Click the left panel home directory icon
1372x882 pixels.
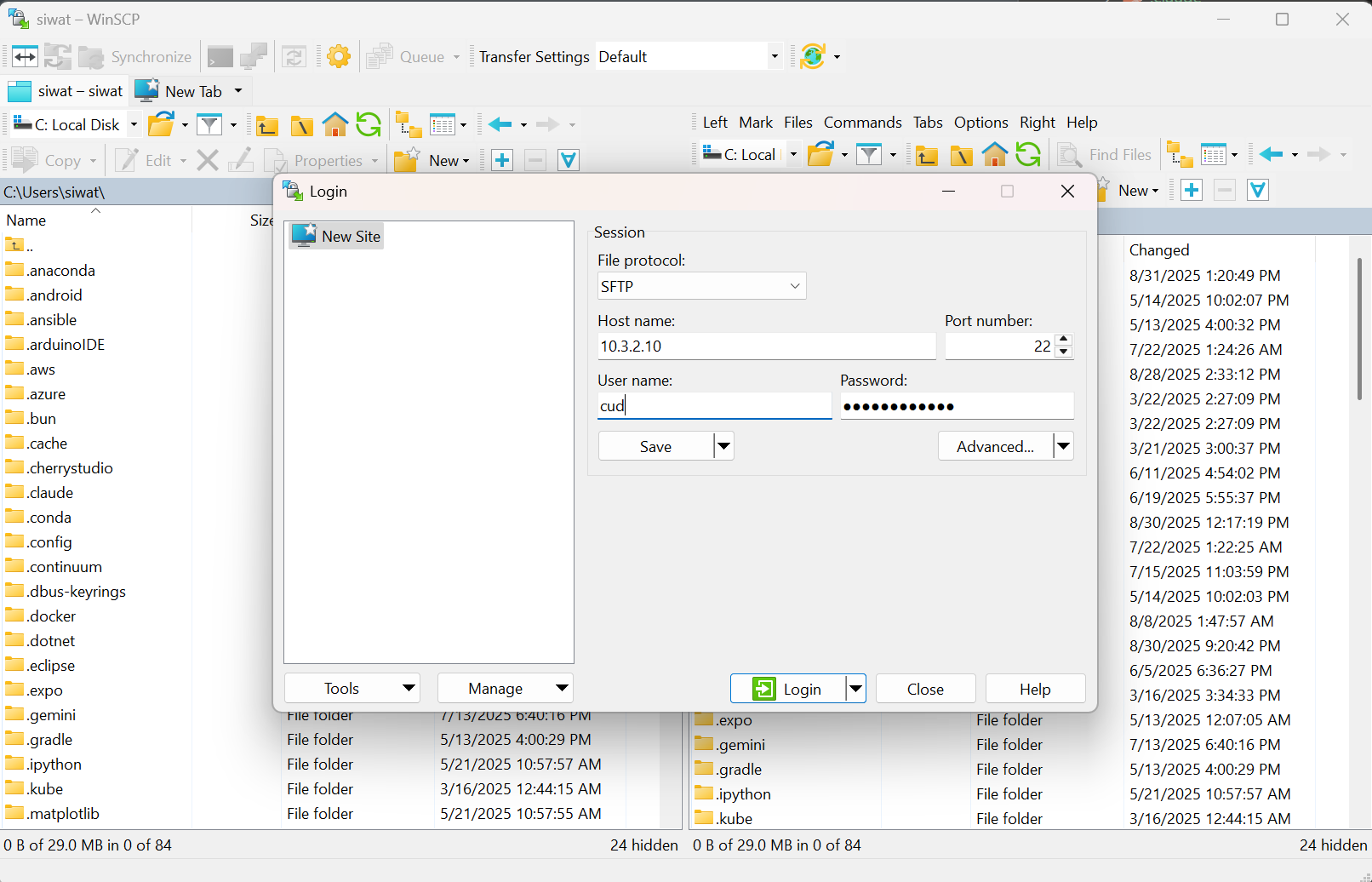335,125
